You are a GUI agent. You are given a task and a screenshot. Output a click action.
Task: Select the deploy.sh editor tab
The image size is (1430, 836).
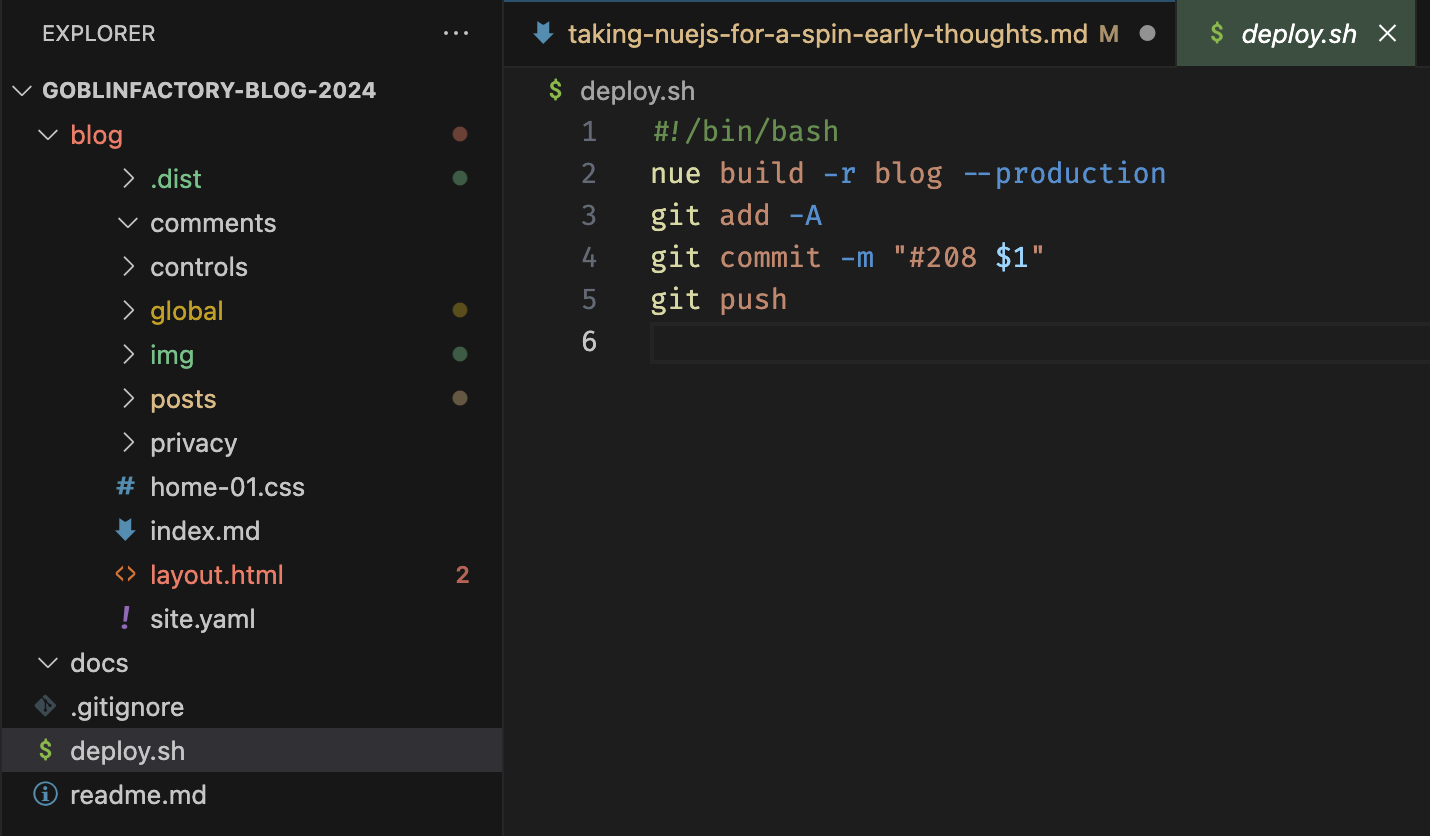(1298, 34)
